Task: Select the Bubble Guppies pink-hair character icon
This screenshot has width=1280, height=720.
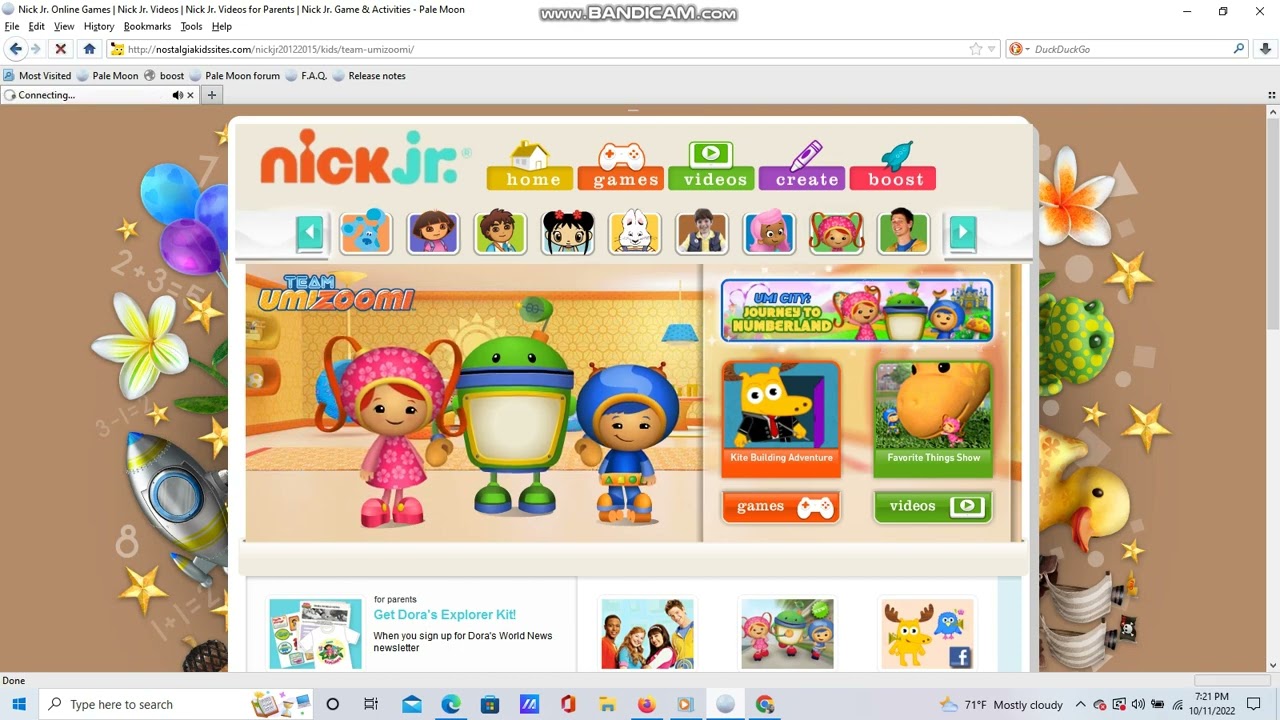Action: click(769, 233)
